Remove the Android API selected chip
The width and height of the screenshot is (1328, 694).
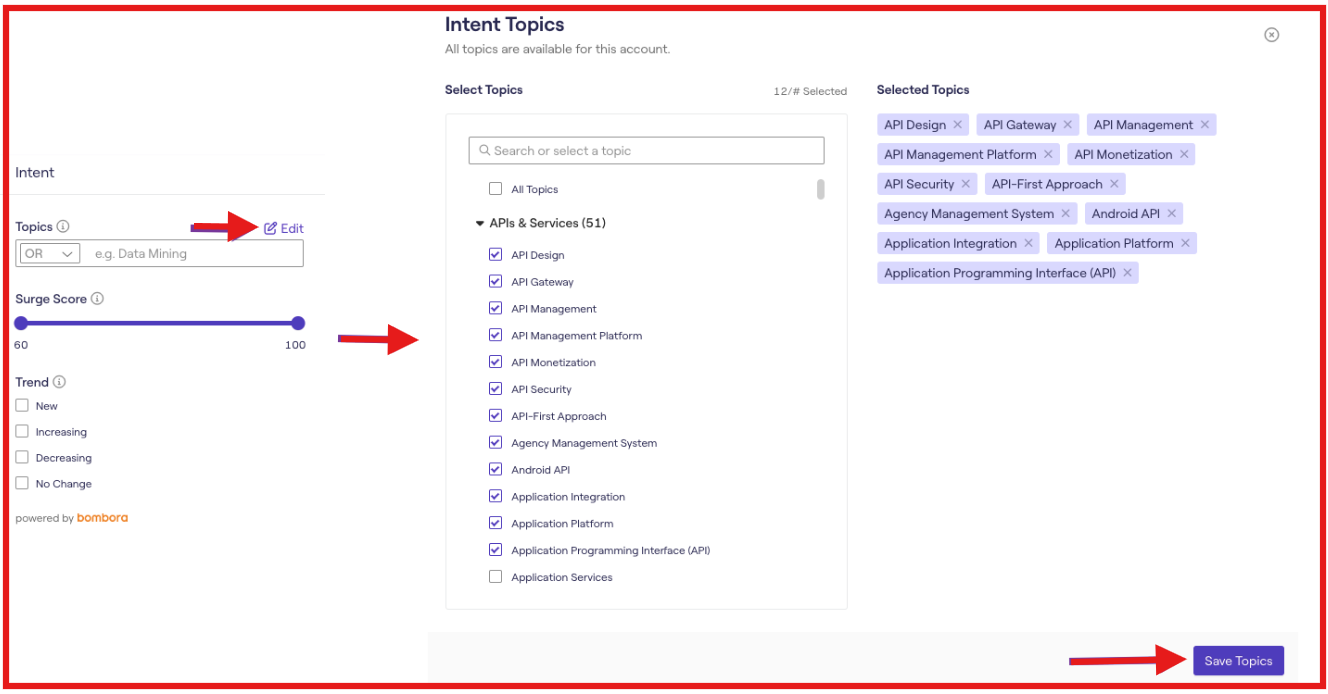pos(1172,214)
